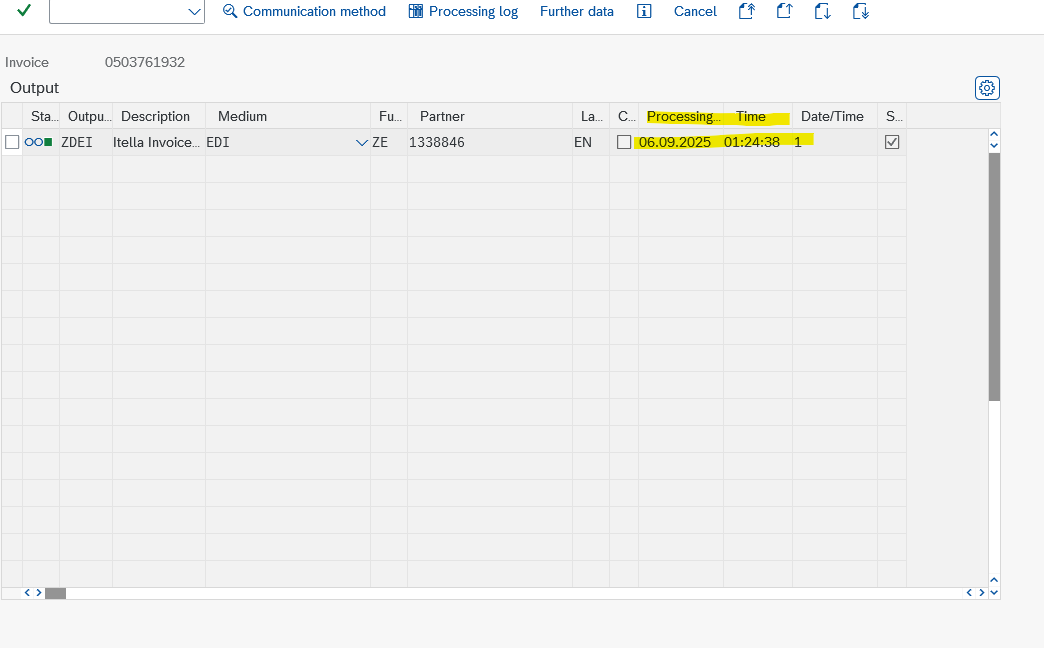Image resolution: width=1044 pixels, height=648 pixels.
Task: Click the last page icon
Action: click(860, 11)
